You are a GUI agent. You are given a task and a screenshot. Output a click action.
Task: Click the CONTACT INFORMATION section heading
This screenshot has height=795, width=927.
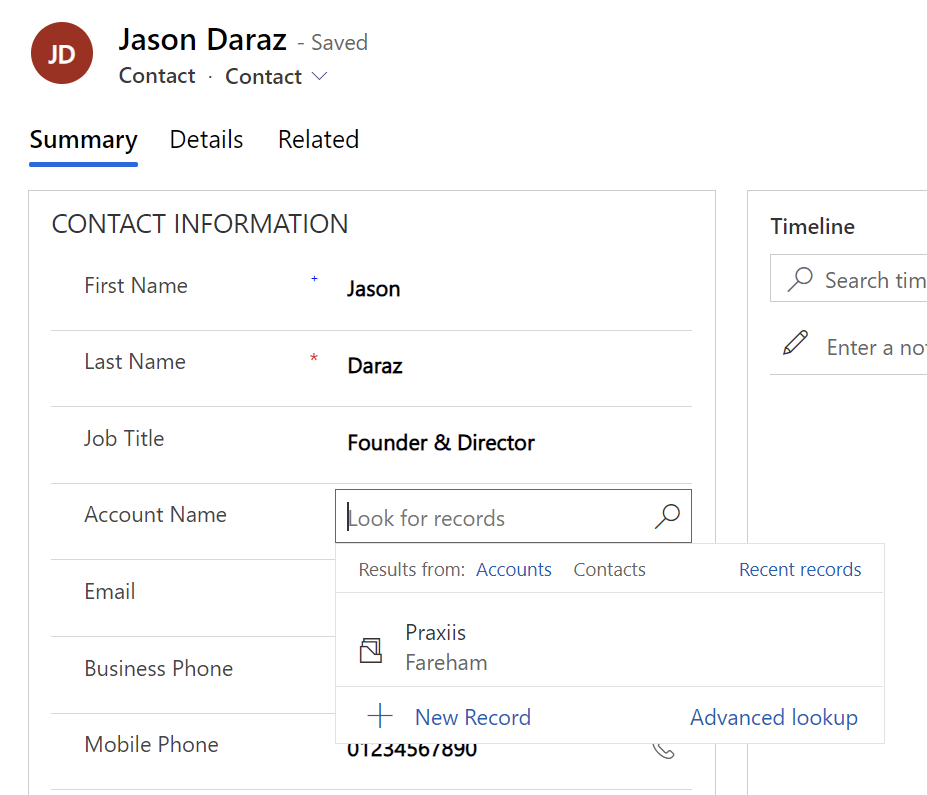[x=200, y=224]
